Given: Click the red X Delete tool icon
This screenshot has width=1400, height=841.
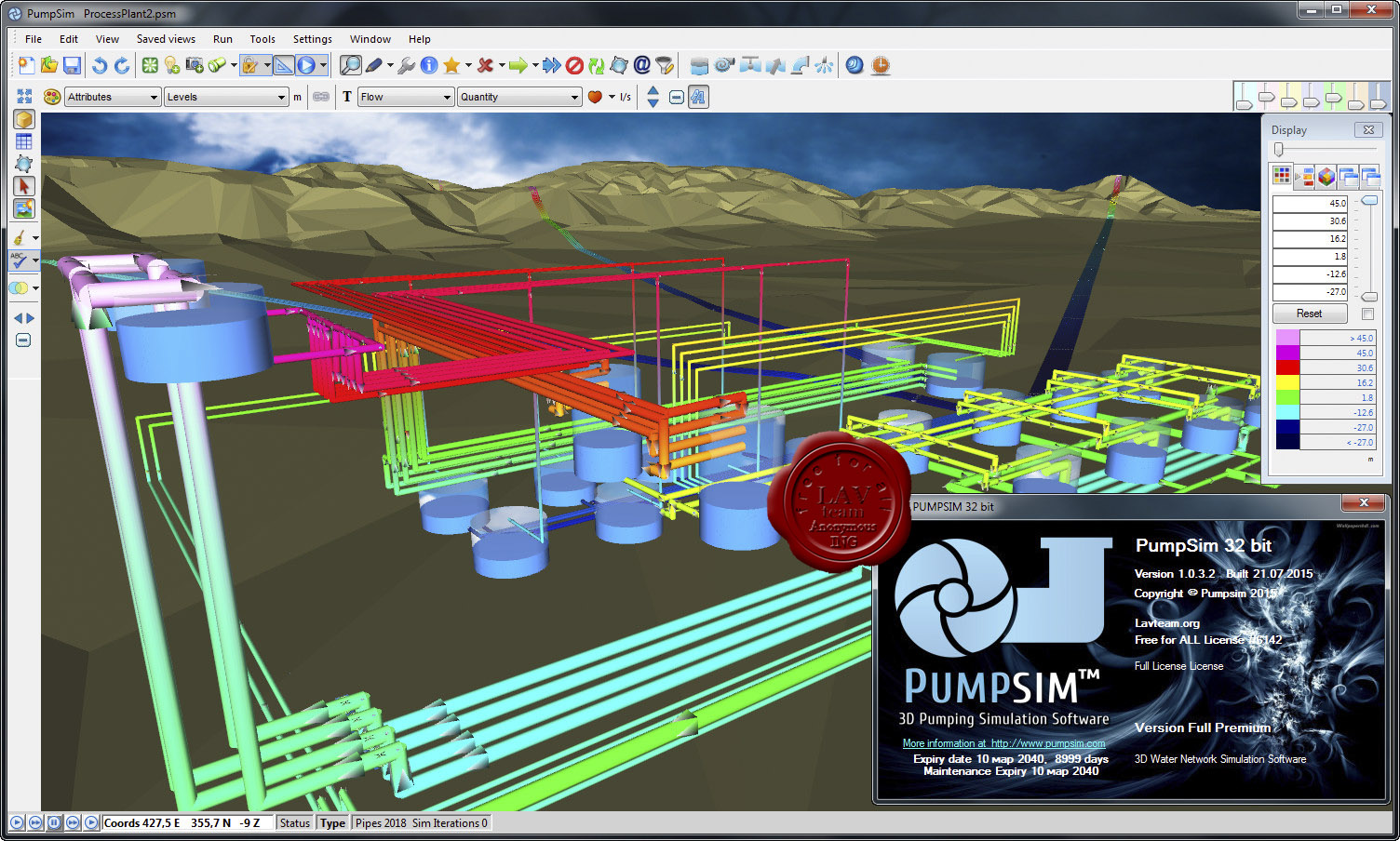Looking at the screenshot, I should 485,65.
